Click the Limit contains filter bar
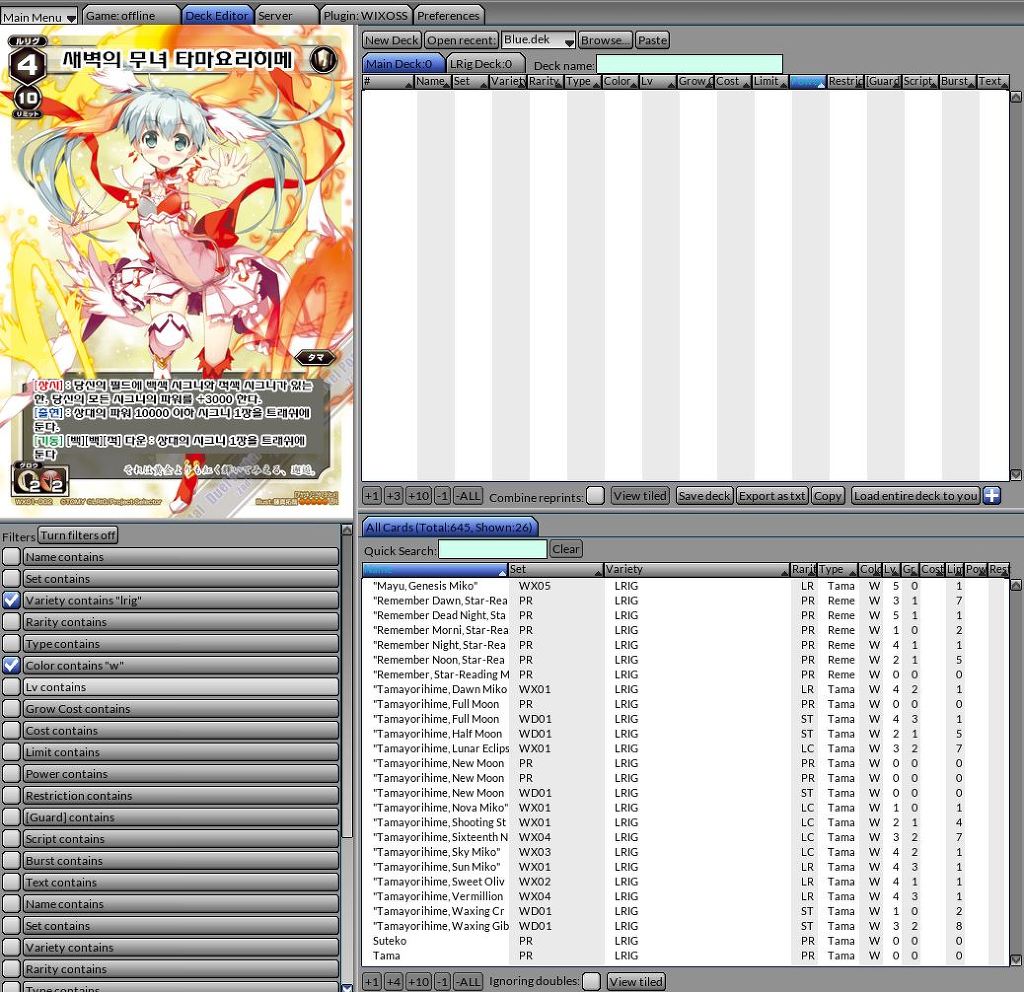This screenshot has width=1024, height=992. point(181,752)
